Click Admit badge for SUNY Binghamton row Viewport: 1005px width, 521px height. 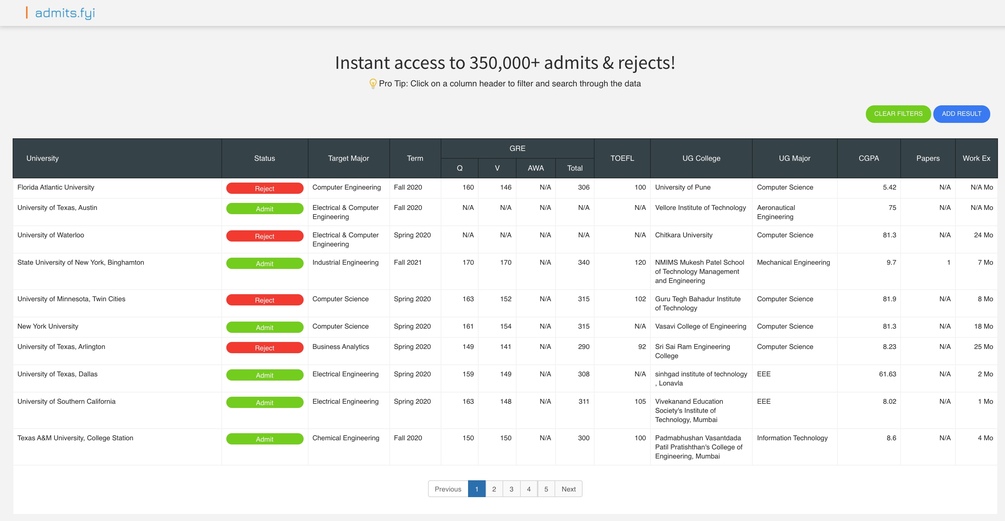click(265, 263)
